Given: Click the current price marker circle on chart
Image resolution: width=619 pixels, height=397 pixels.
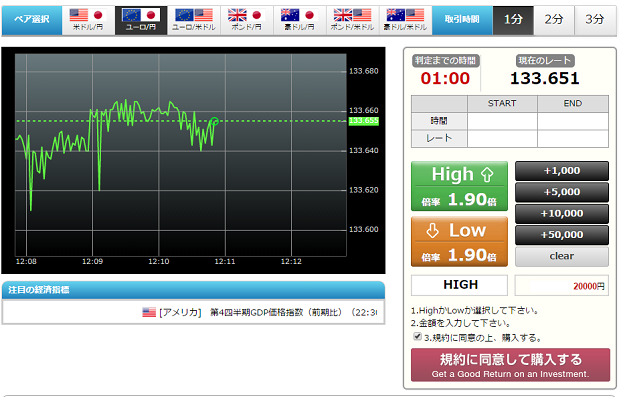Looking at the screenshot, I should pyautogui.click(x=214, y=121).
